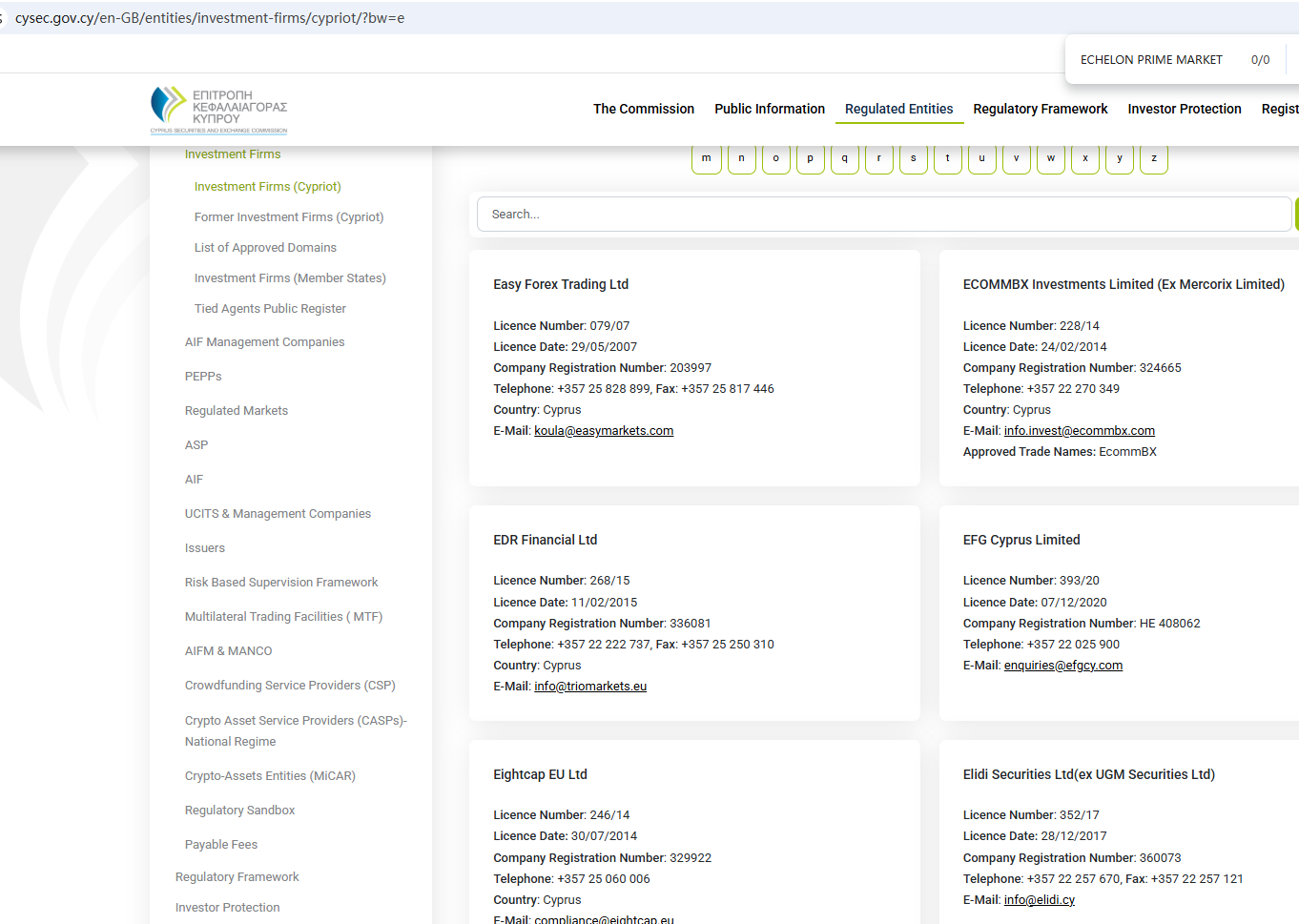
Task: Go to List of Approved Domains
Action: [x=265, y=248]
